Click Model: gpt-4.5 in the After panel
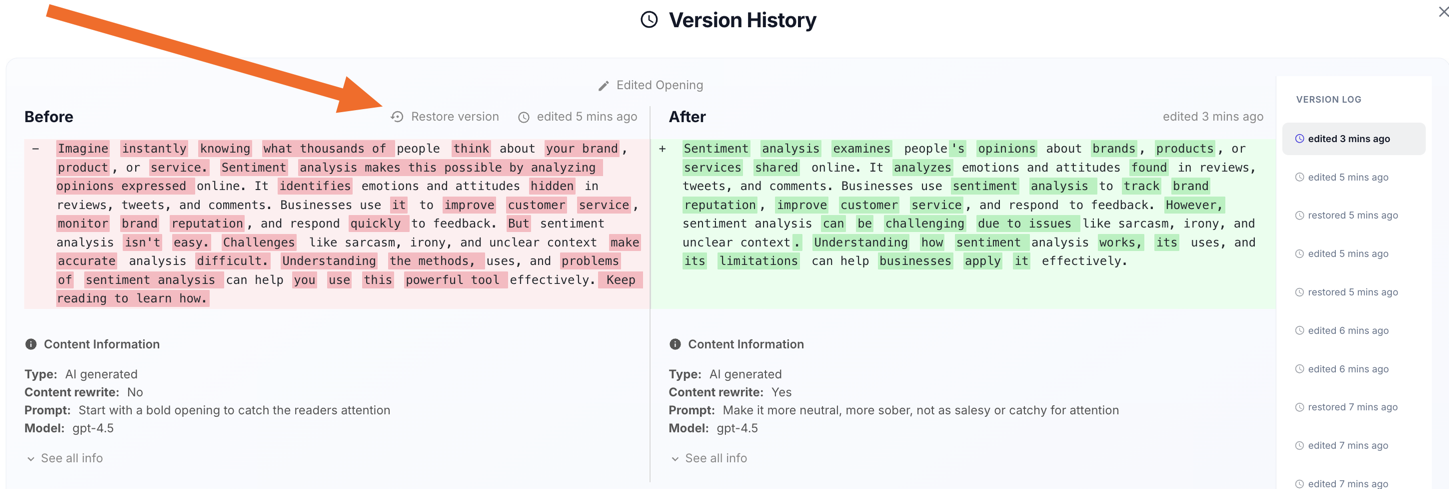1449x489 pixels. pos(713,428)
